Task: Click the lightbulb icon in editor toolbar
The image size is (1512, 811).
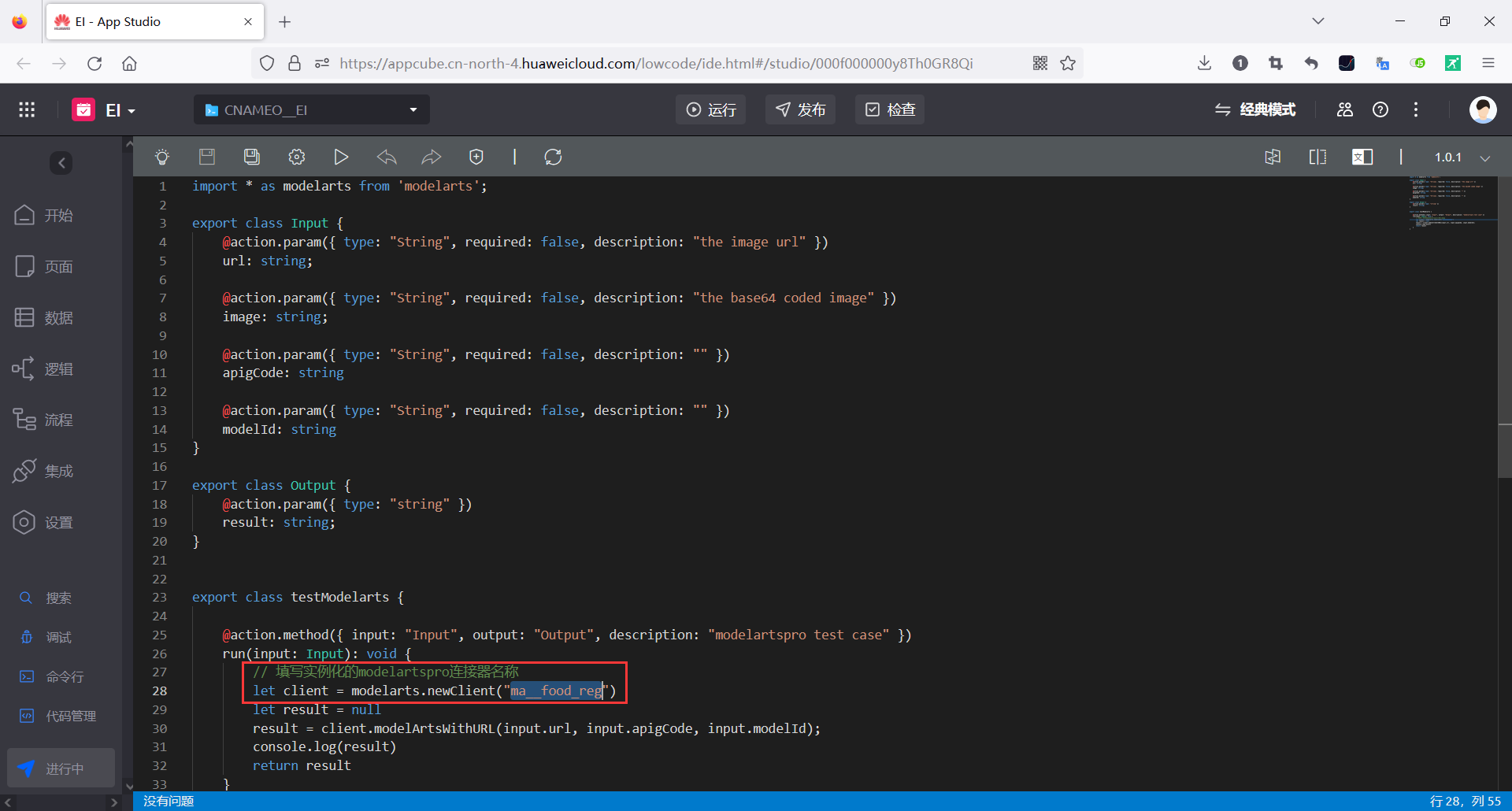Action: pos(162,157)
